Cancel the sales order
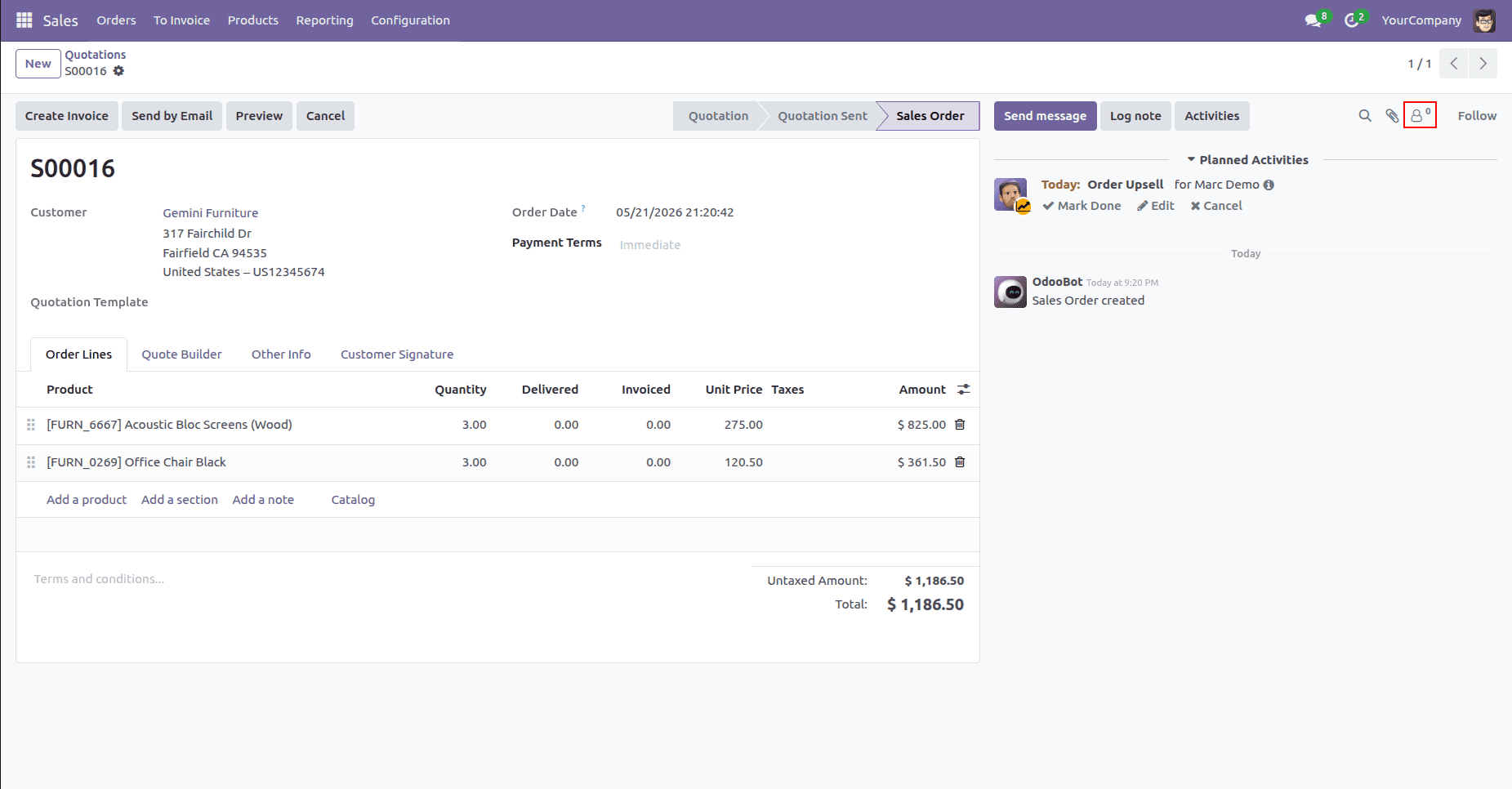The height and width of the screenshot is (789, 1512). [325, 116]
